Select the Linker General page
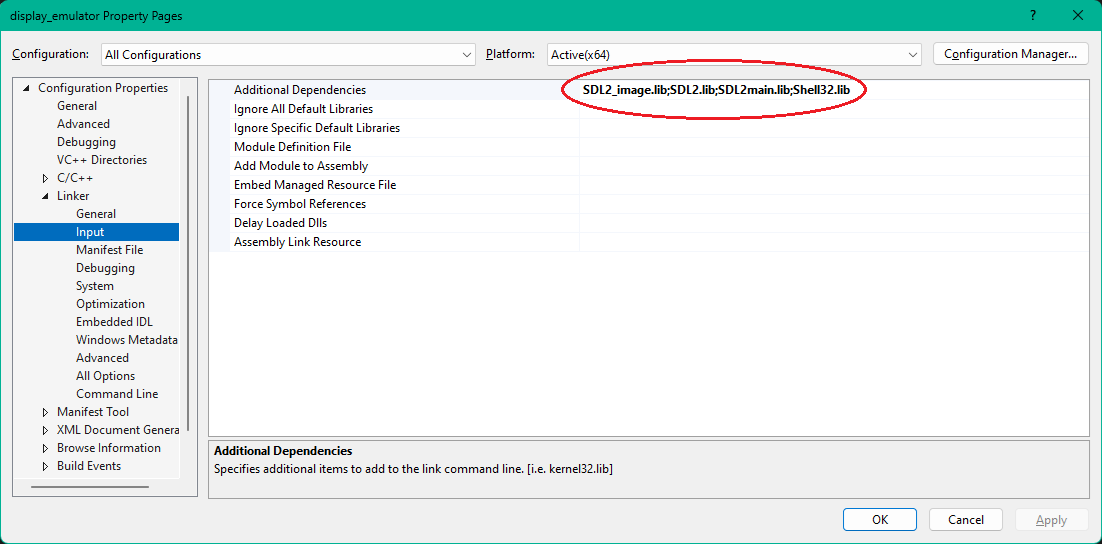This screenshot has height=544, width=1102. point(96,214)
